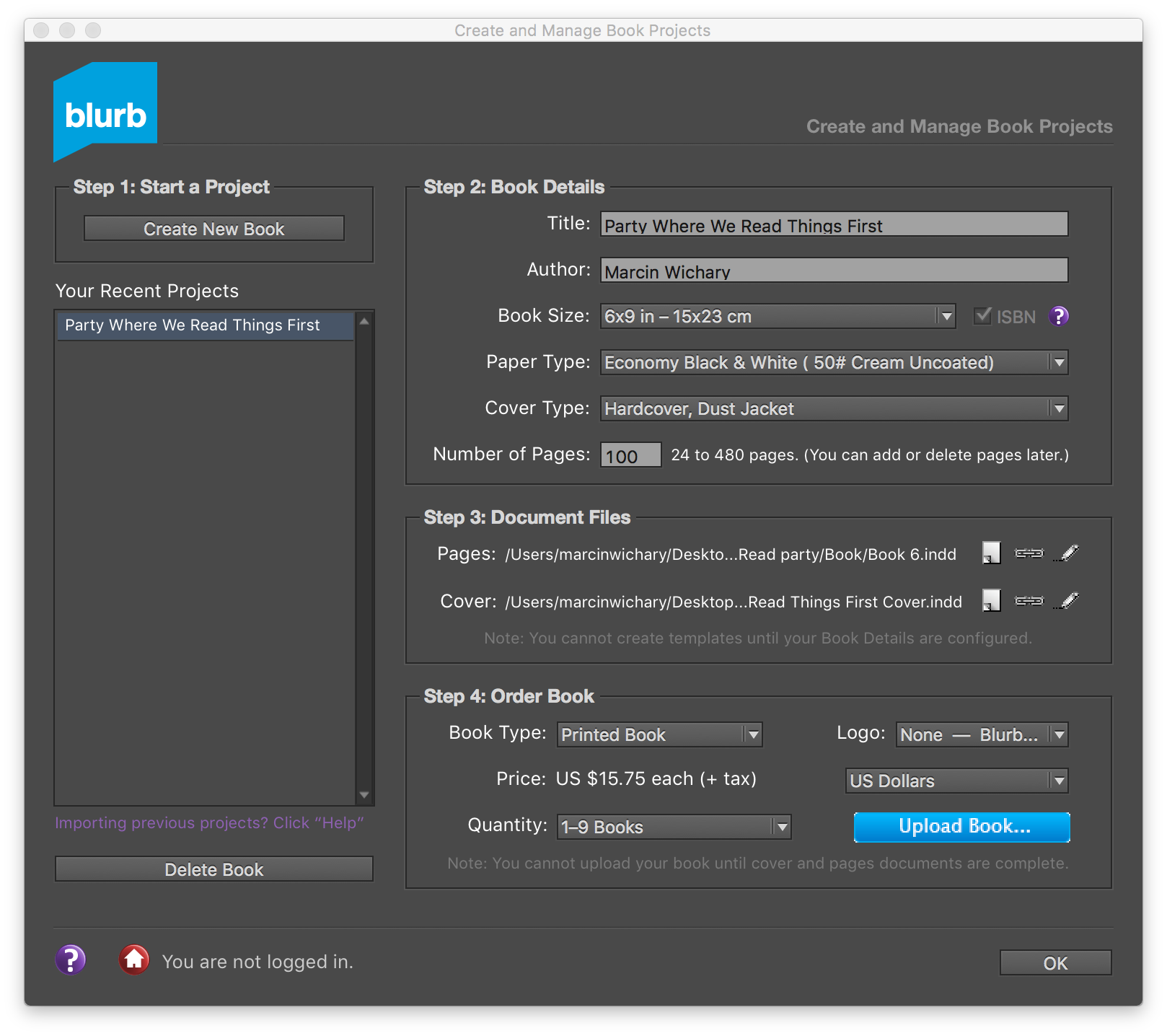Open the Cover Type dropdown
The height and width of the screenshot is (1036, 1167).
pos(834,408)
